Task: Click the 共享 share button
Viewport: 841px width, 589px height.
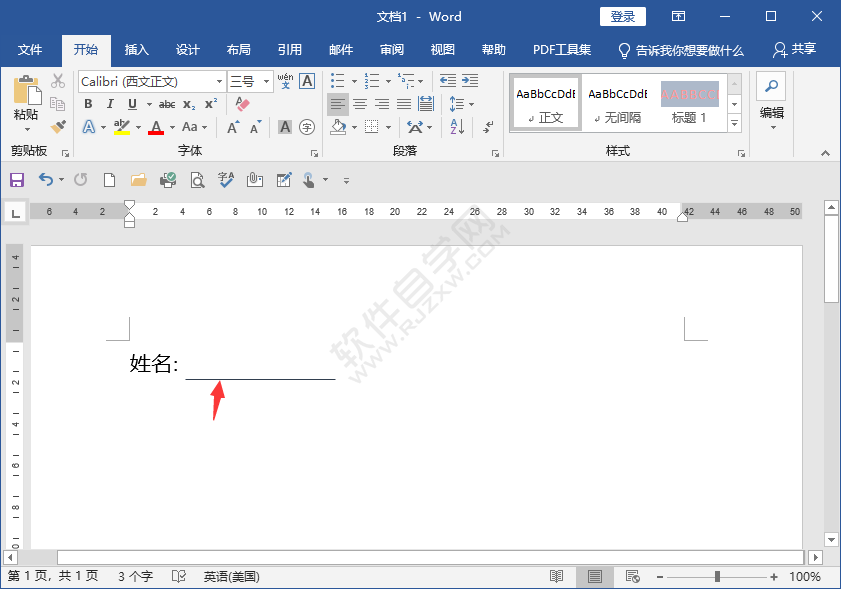Action: (x=794, y=49)
